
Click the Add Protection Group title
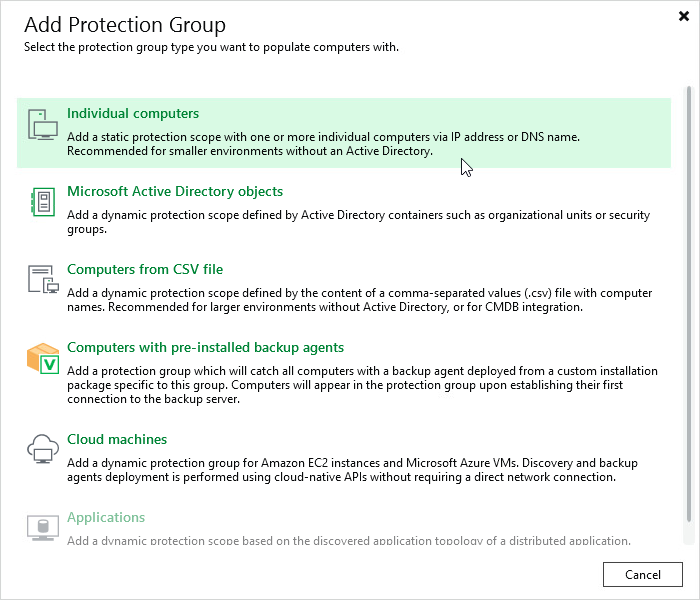tap(125, 25)
